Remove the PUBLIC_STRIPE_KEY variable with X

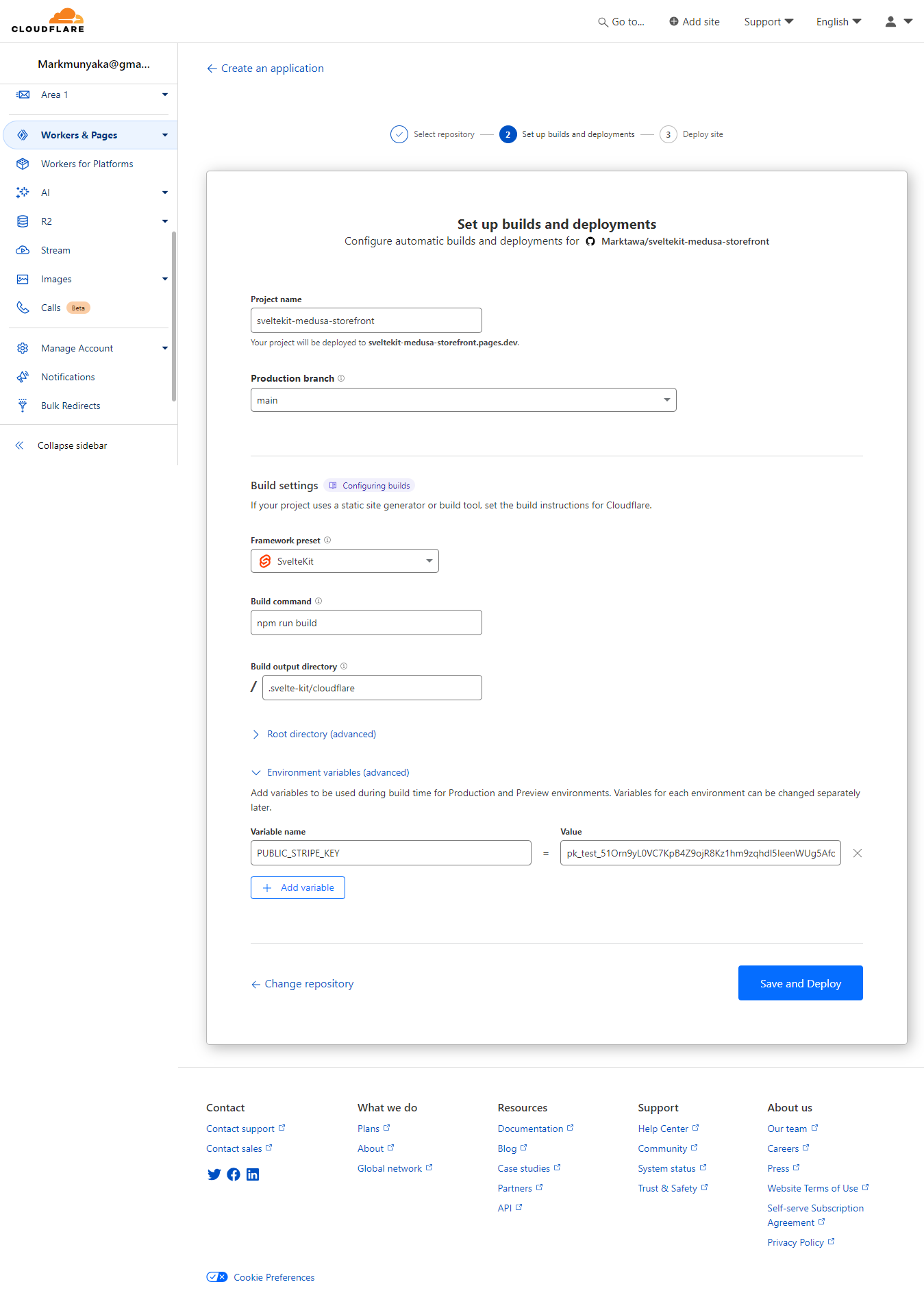[858, 853]
